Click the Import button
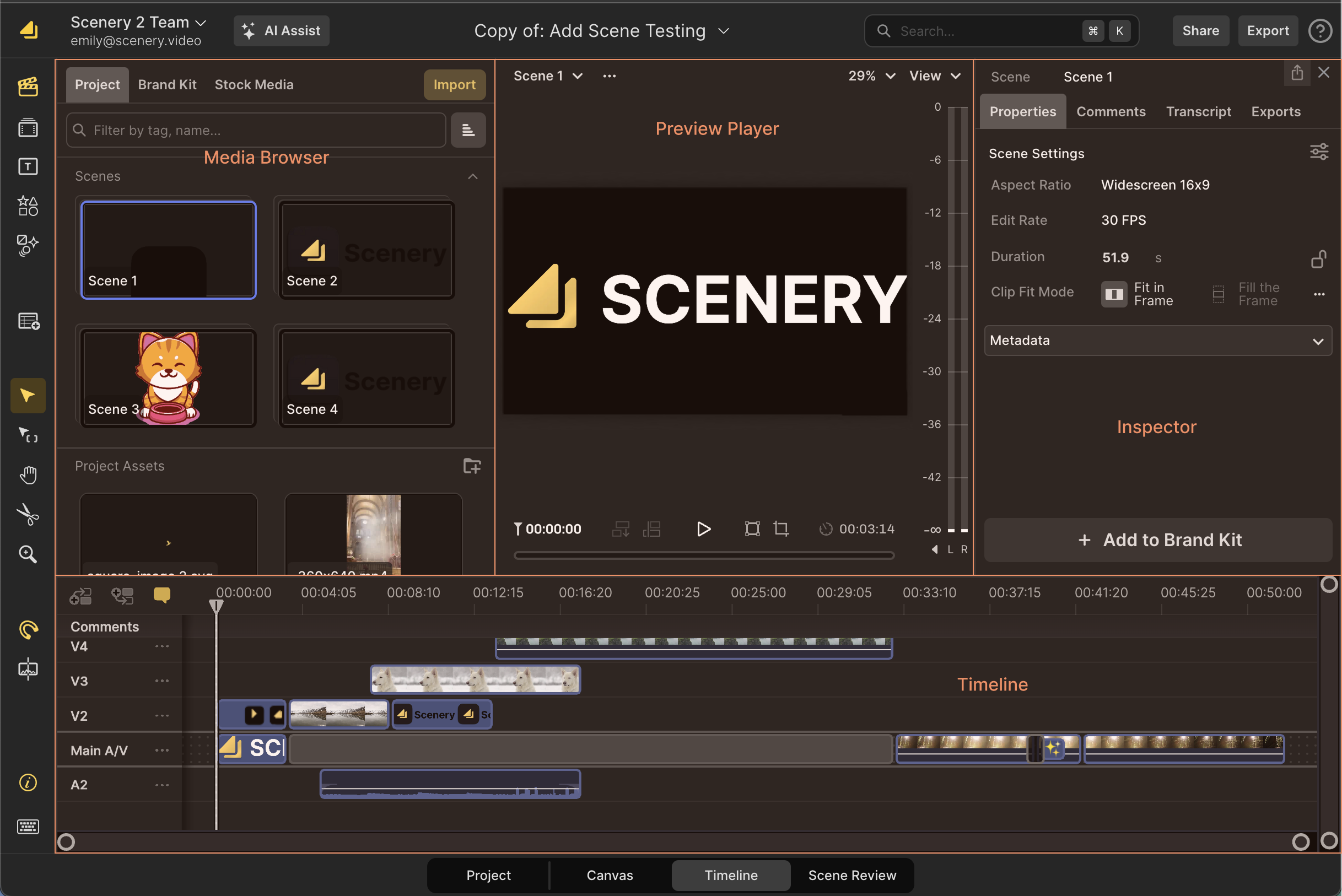Screen dimensions: 1342x896 tap(454, 84)
